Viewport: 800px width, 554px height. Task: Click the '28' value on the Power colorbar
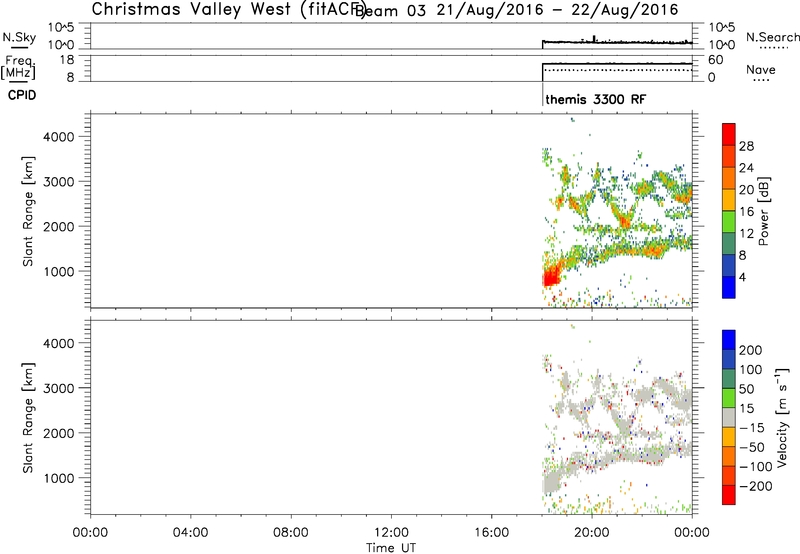click(746, 146)
